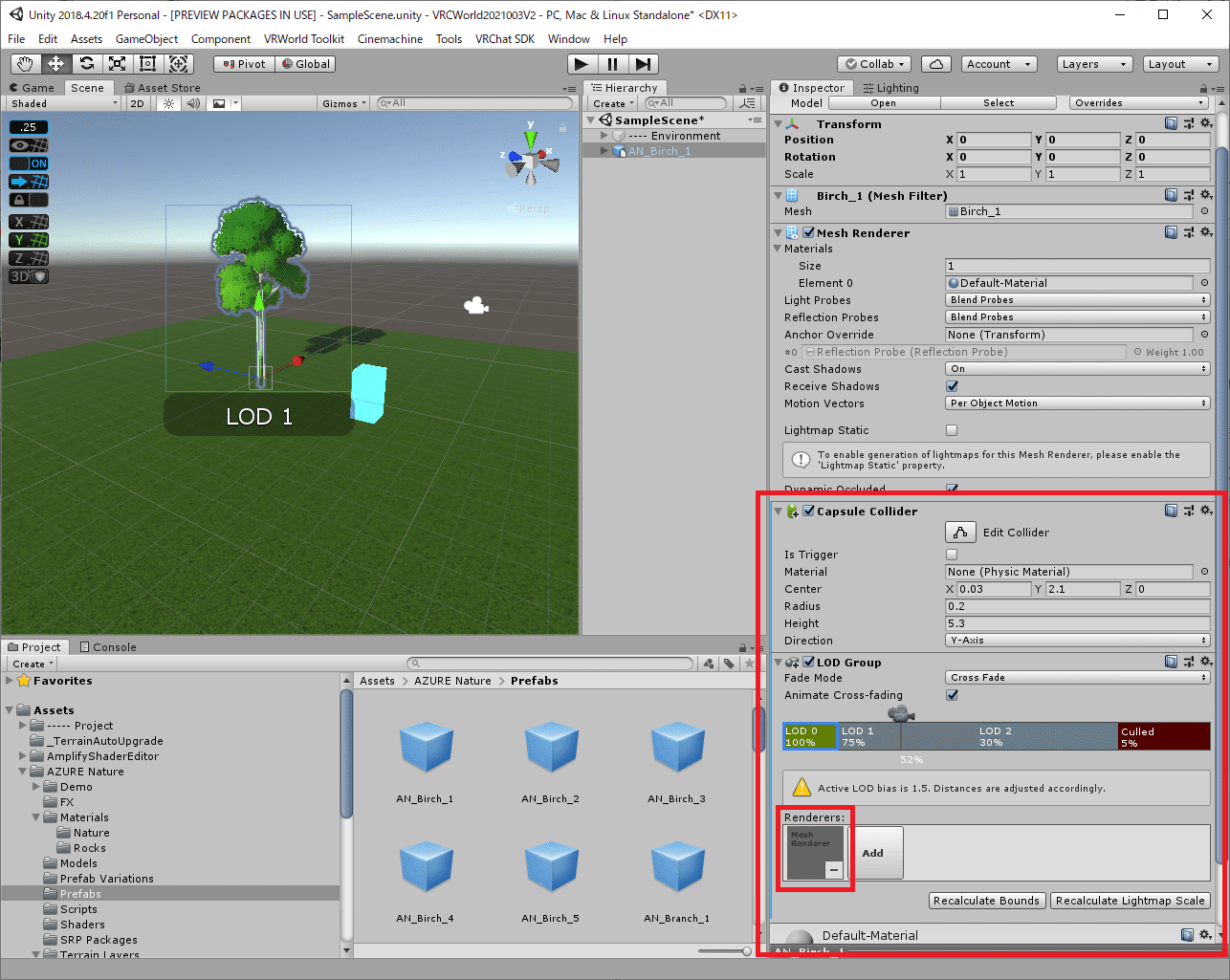Remove Mesh Renderer with minus button

pos(834,870)
